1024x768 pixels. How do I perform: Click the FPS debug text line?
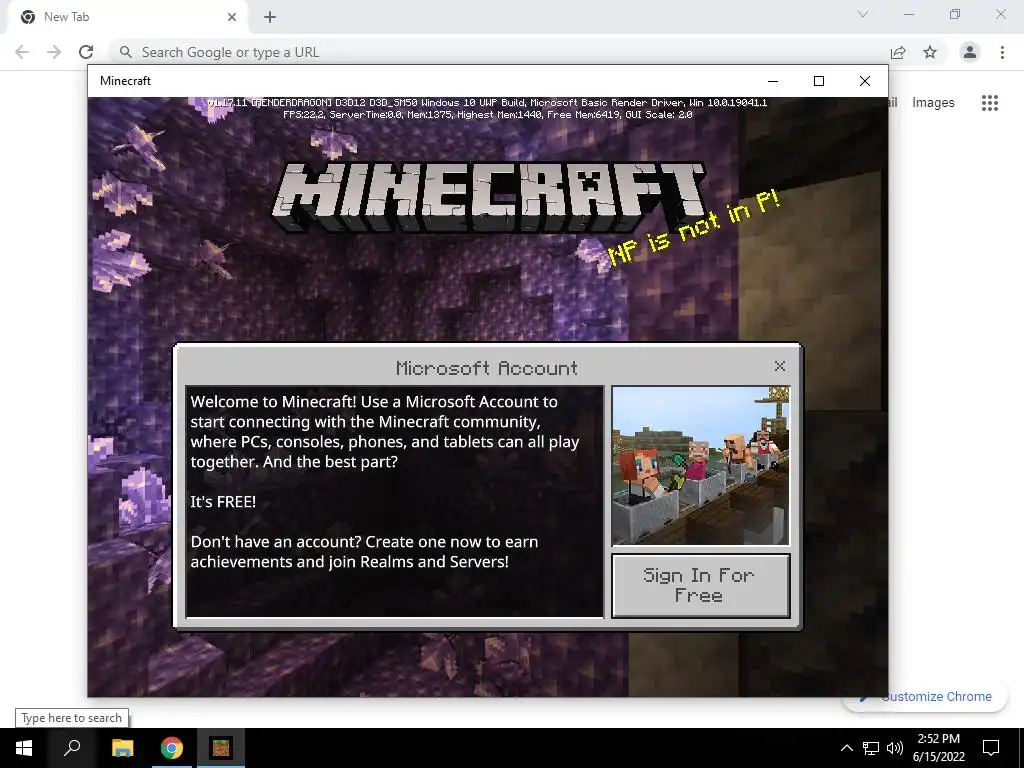pyautogui.click(x=487, y=114)
